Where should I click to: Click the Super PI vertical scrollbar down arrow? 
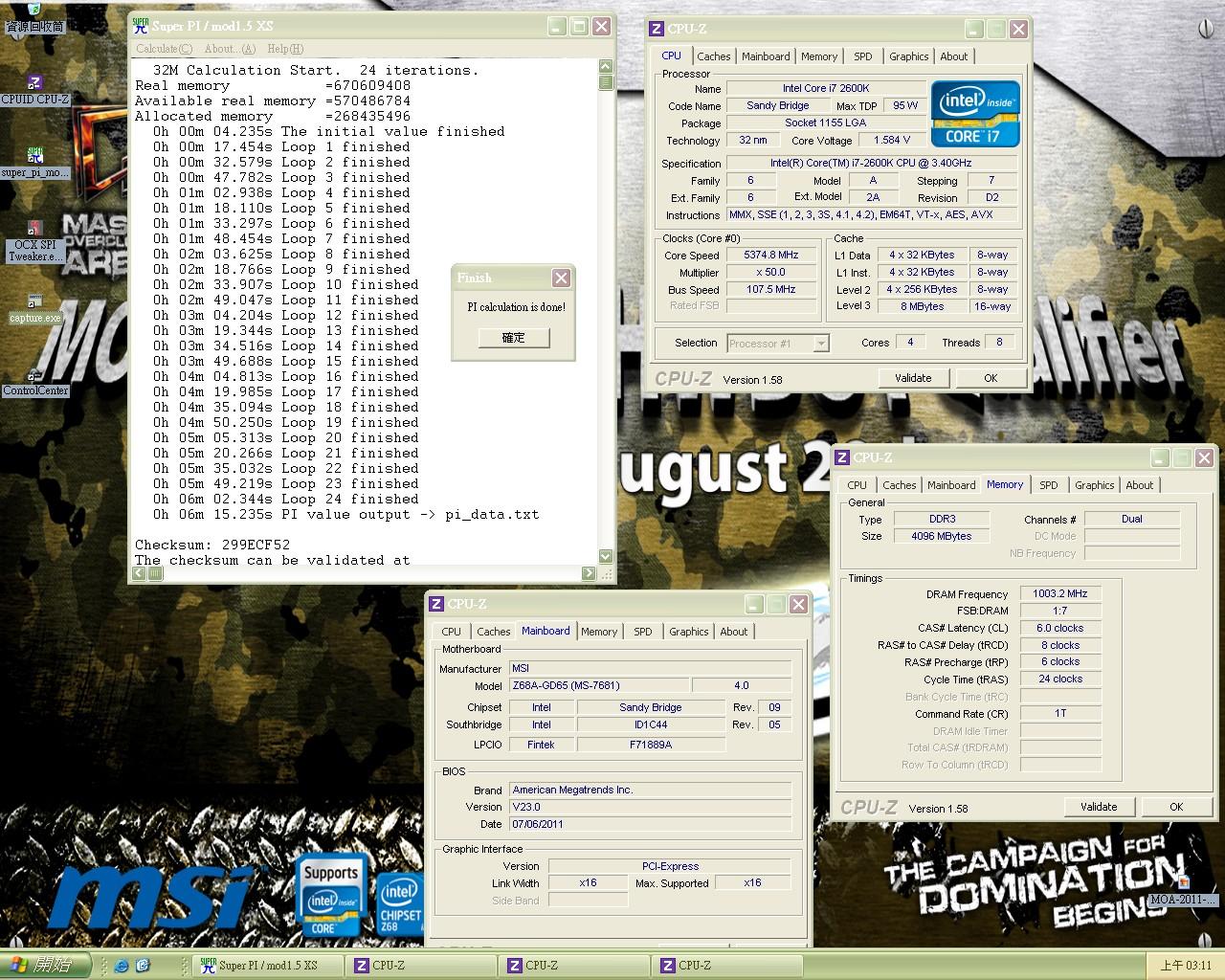(605, 556)
